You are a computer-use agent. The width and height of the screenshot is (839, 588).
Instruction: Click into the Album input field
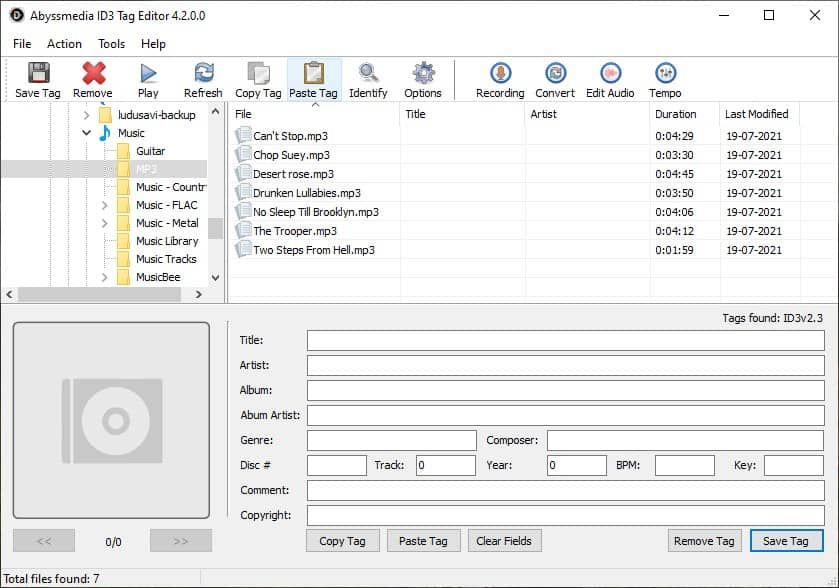point(566,390)
